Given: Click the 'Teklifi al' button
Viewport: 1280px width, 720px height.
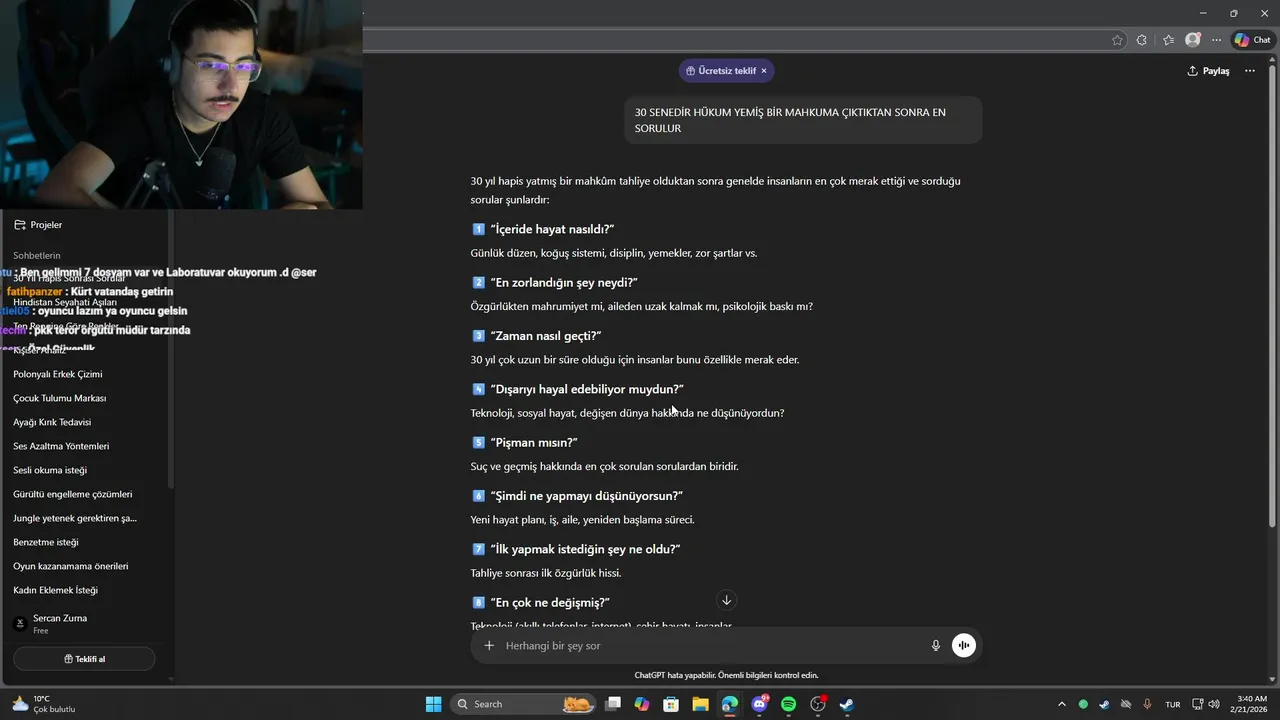Looking at the screenshot, I should [84, 659].
